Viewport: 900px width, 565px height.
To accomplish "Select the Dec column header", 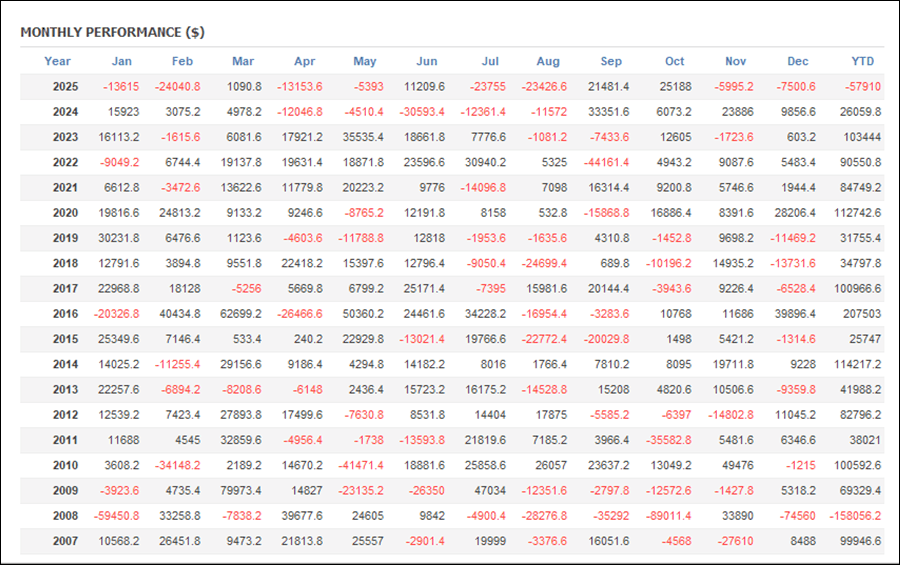I will pos(797,61).
